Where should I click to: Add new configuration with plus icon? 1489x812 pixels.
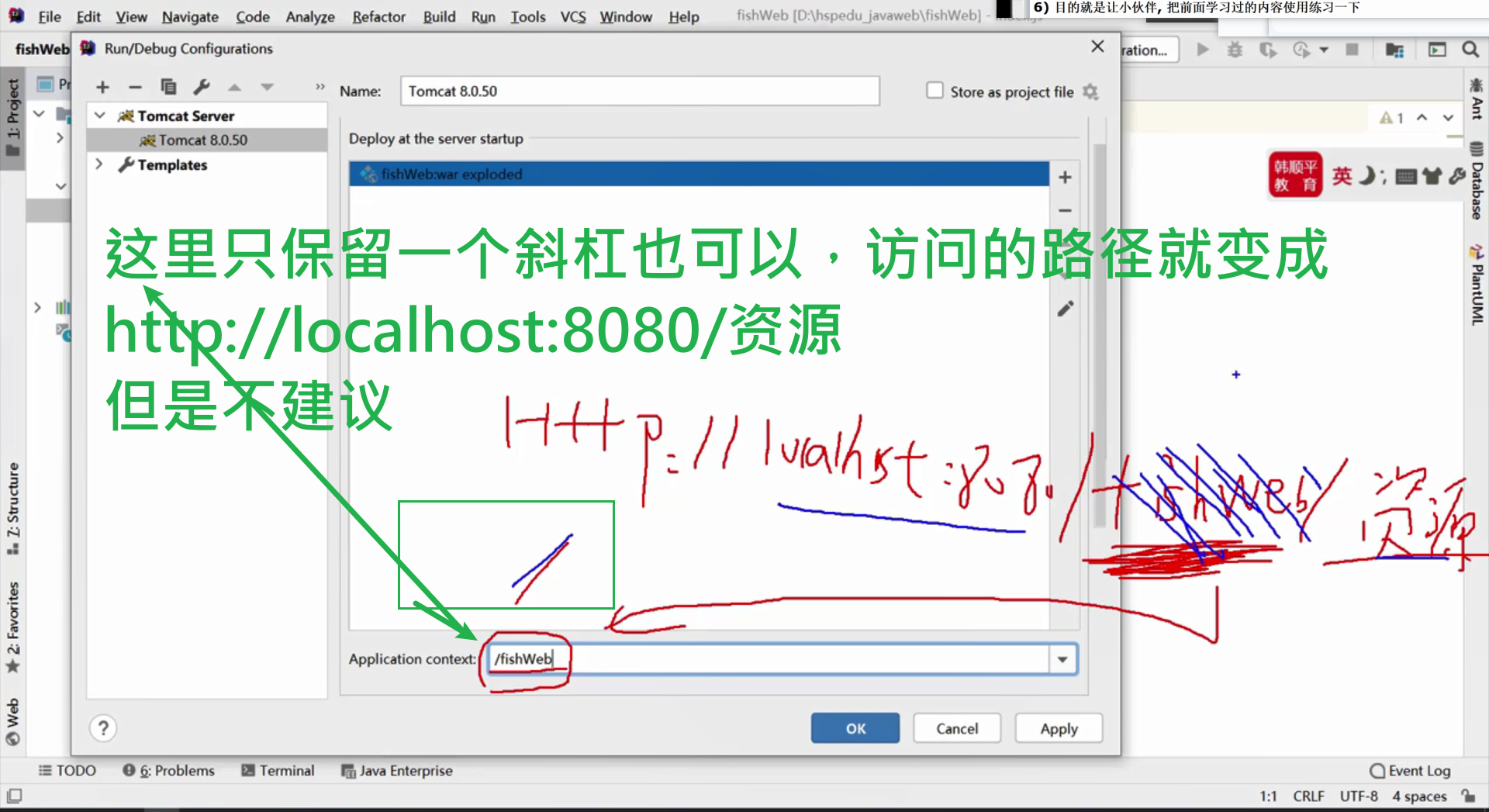[x=102, y=88]
